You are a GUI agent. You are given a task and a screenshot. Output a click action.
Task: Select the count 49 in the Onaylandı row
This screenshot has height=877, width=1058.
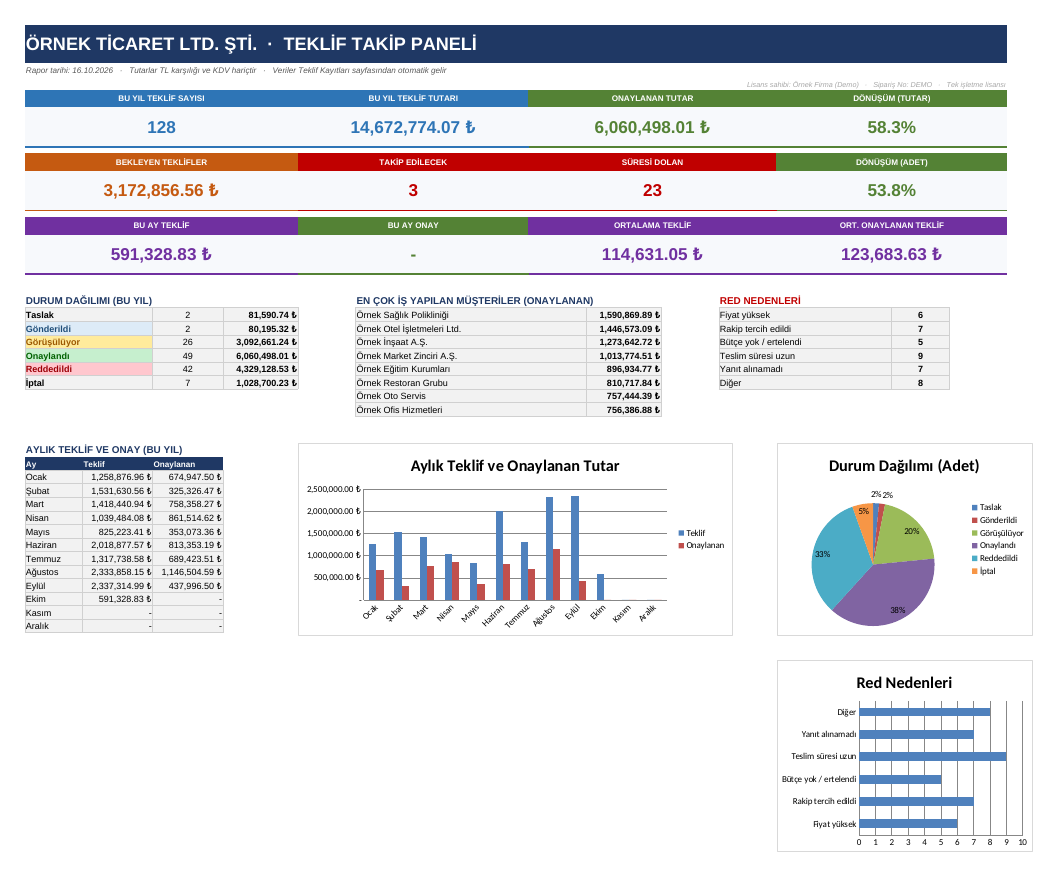(188, 356)
